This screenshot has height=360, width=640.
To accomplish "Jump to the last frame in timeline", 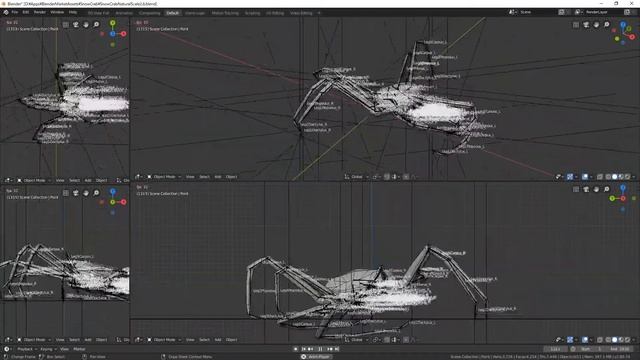I will coord(337,349).
